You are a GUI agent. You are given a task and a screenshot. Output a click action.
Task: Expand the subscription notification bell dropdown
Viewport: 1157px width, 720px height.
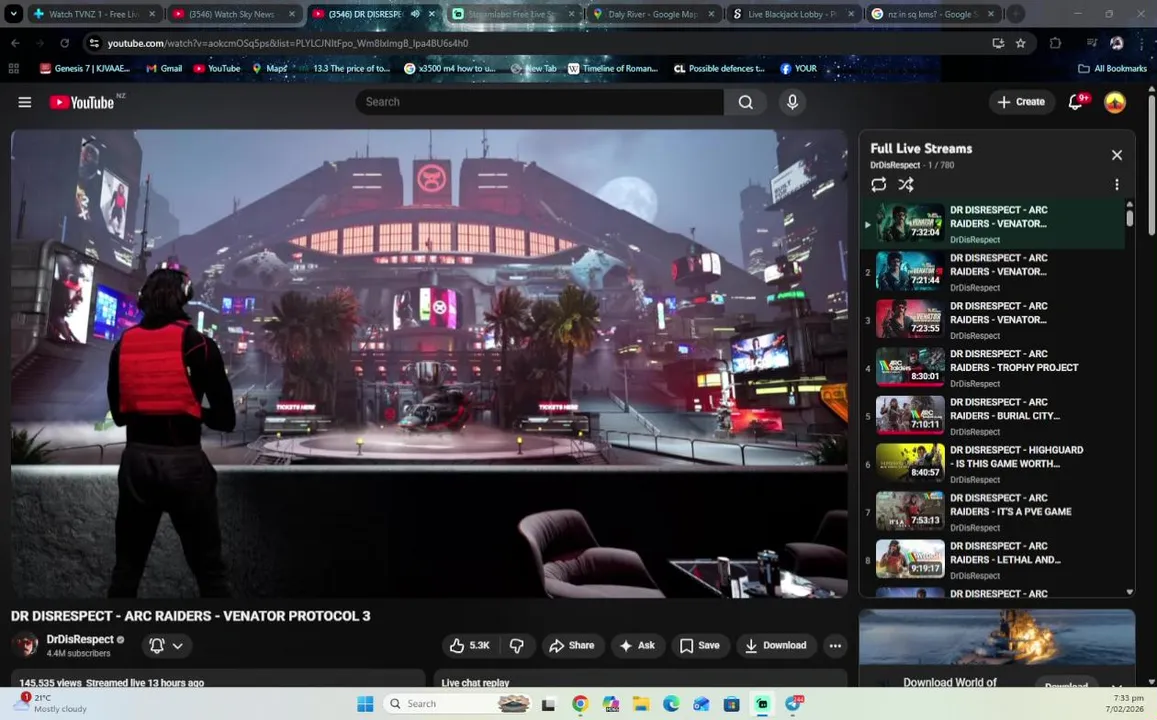tap(167, 645)
